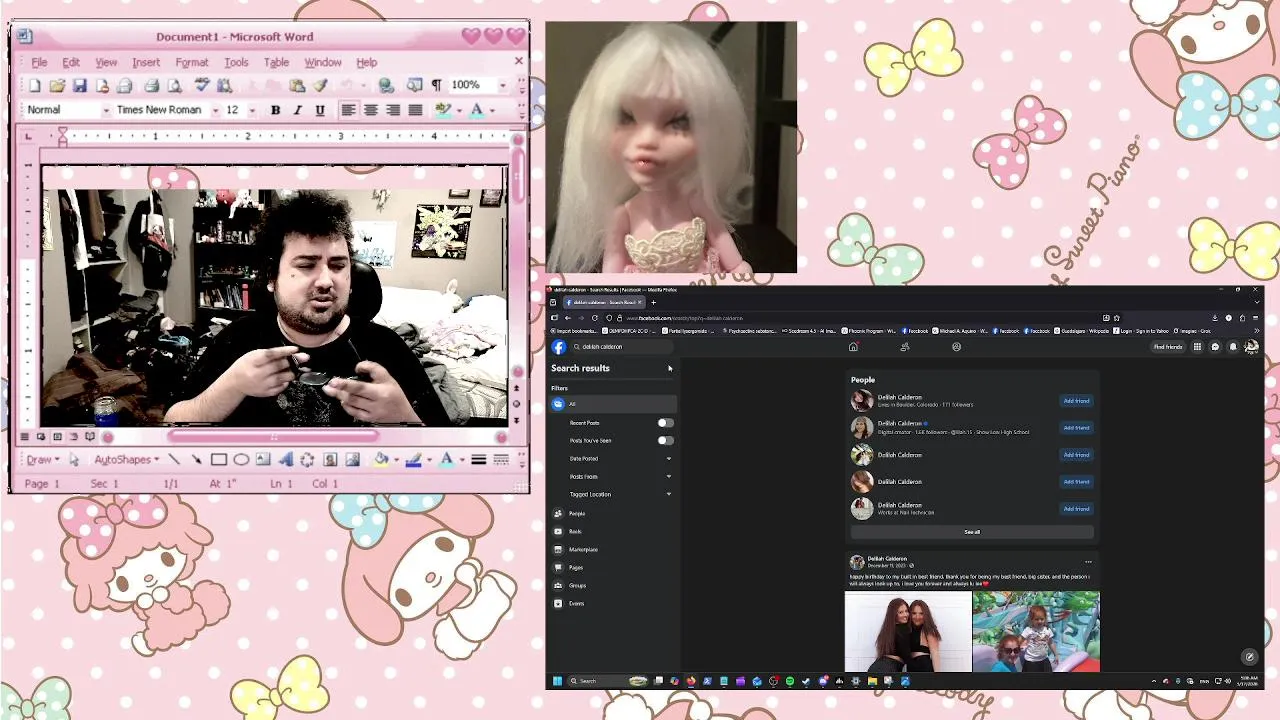Open the 100% zoom dropdown
Viewport: 1280px width, 720px height.
(x=502, y=86)
